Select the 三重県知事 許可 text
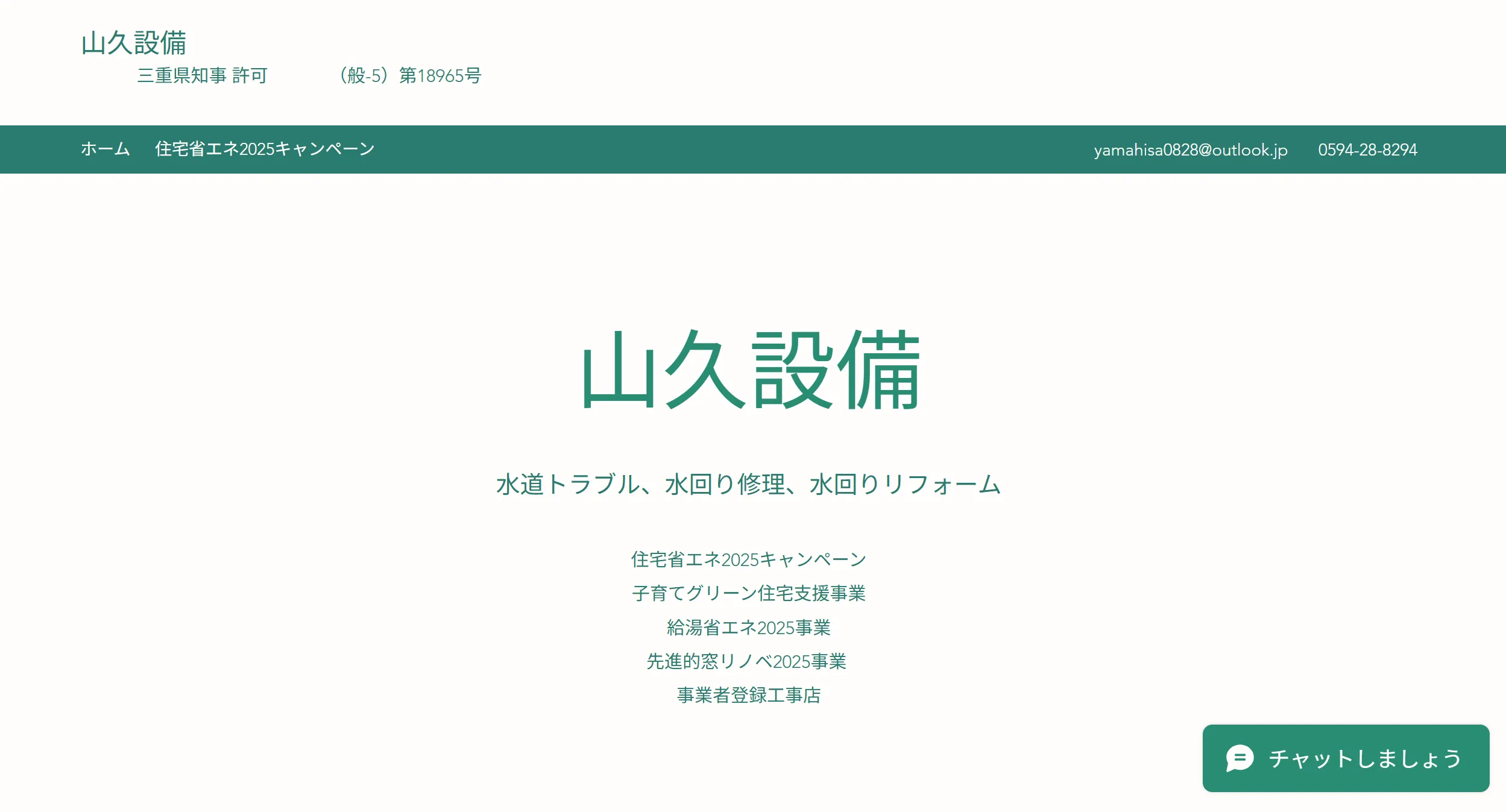Screen dimensions: 1506x812 [x=203, y=75]
